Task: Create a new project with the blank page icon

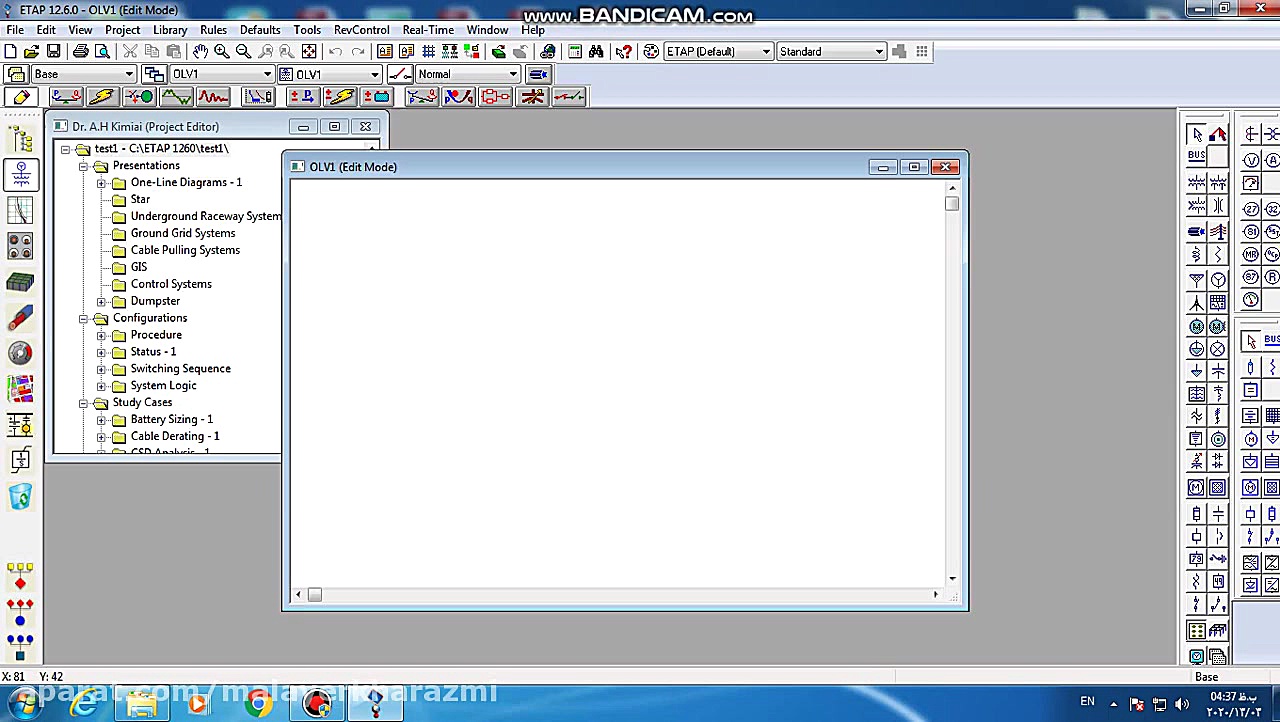Action: [x=10, y=52]
